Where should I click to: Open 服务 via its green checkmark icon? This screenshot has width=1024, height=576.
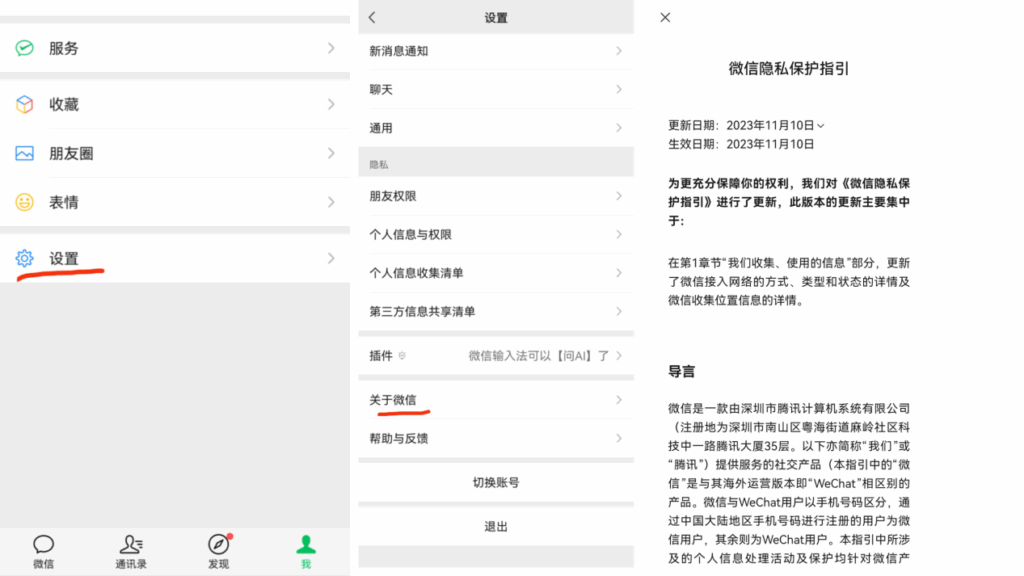tap(23, 47)
